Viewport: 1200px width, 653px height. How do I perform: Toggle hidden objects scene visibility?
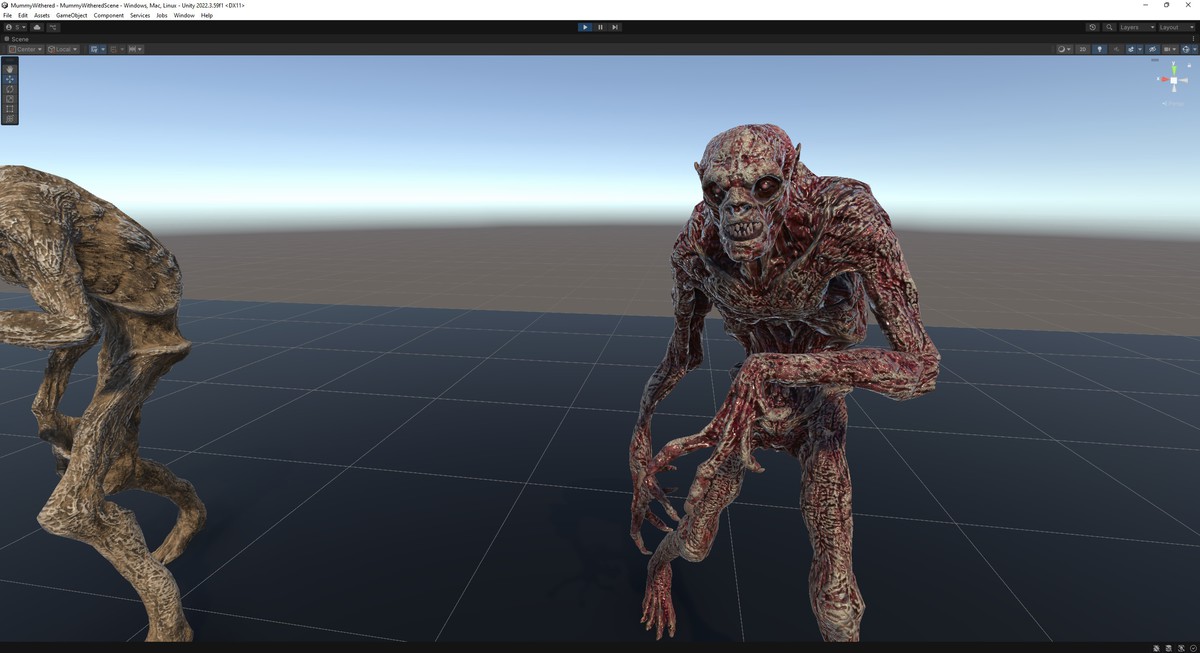pyautogui.click(x=1152, y=49)
